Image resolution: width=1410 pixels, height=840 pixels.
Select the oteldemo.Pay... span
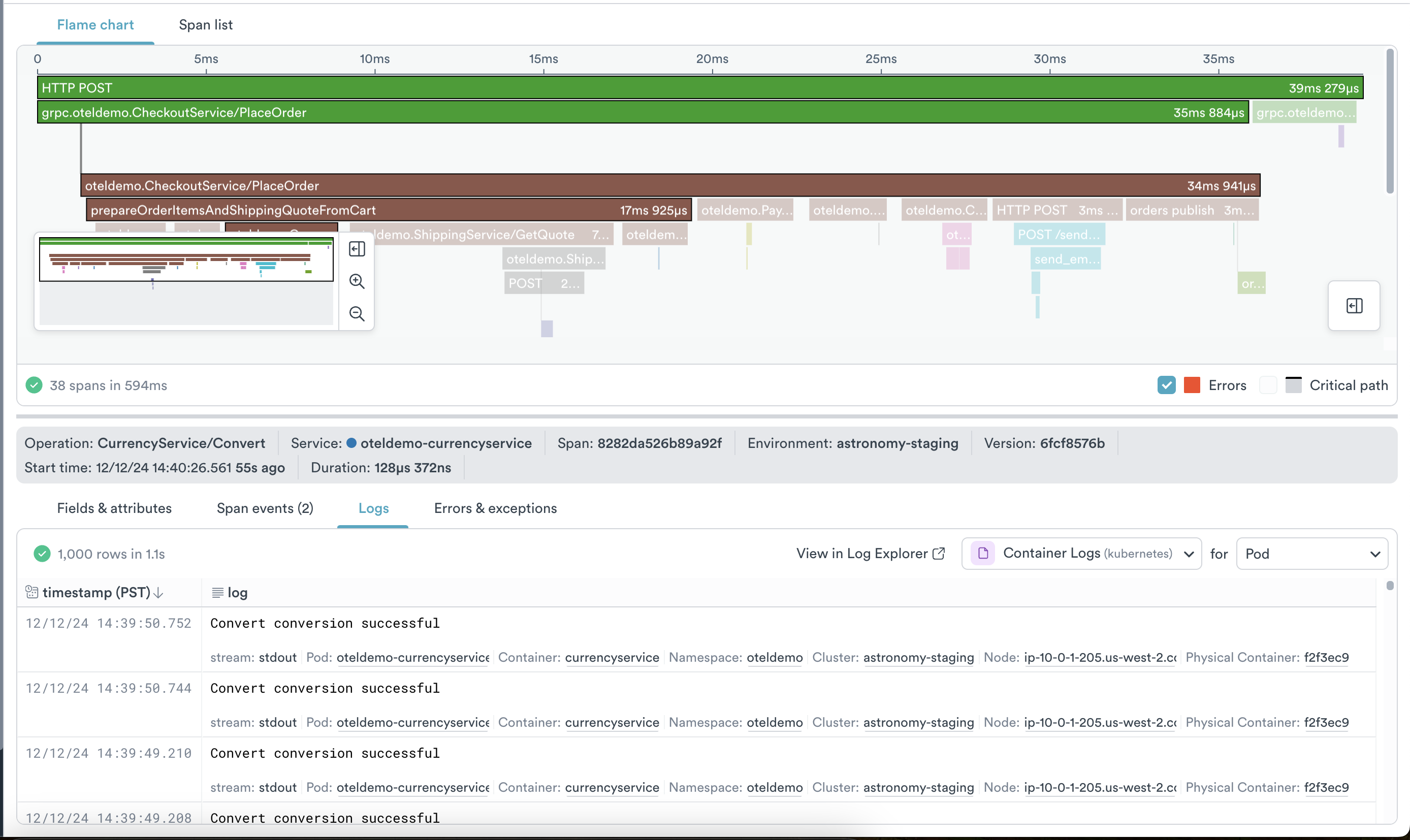pyautogui.click(x=745, y=210)
